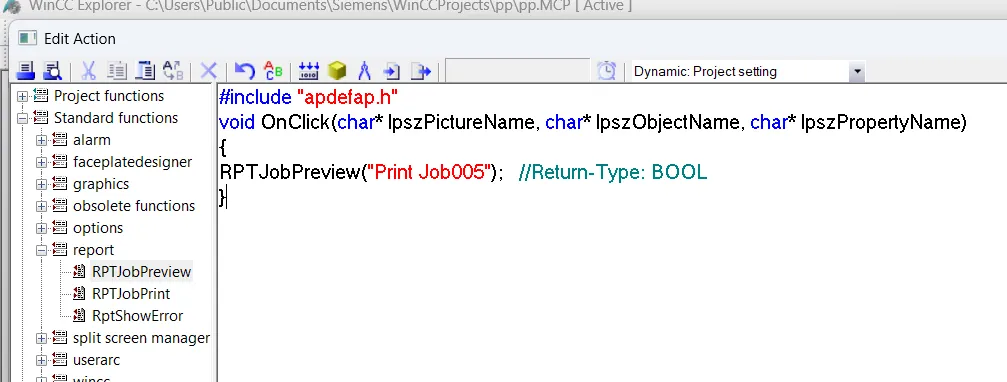This screenshot has height=382, width=1007.
Task: Click the Print icon in toolbar
Action: point(25,71)
